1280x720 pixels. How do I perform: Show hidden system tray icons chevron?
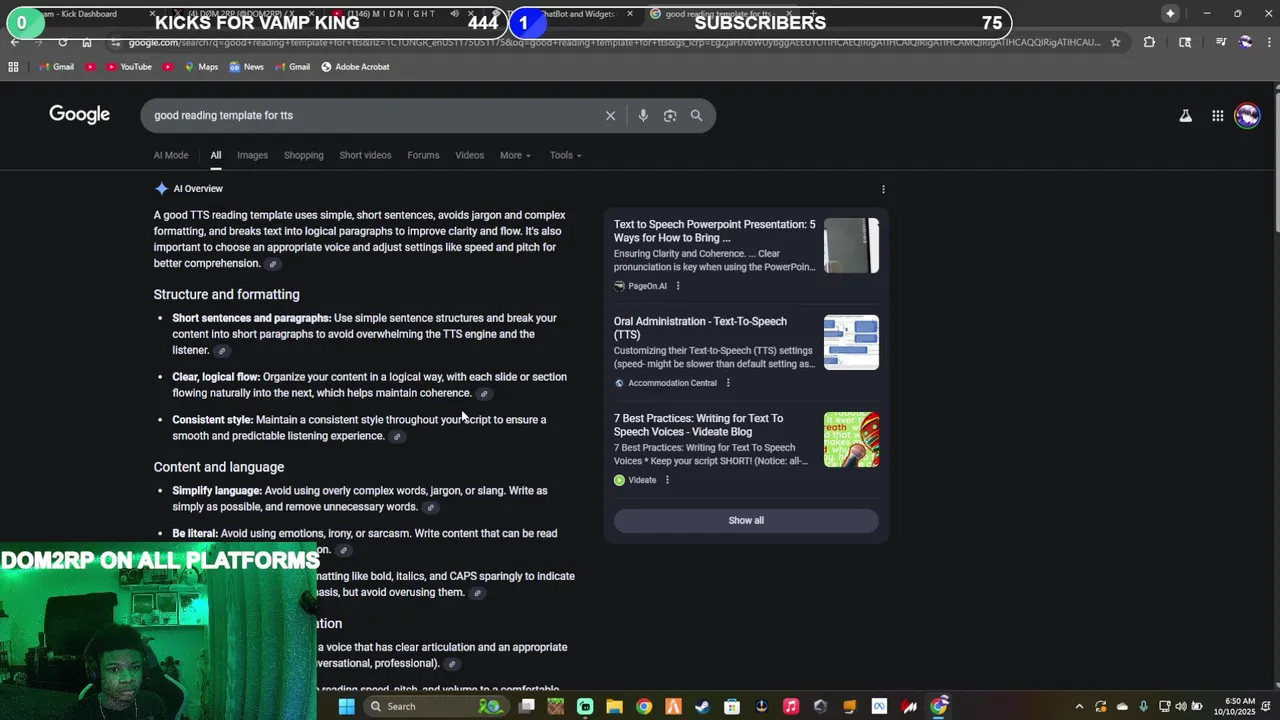coord(1079,707)
